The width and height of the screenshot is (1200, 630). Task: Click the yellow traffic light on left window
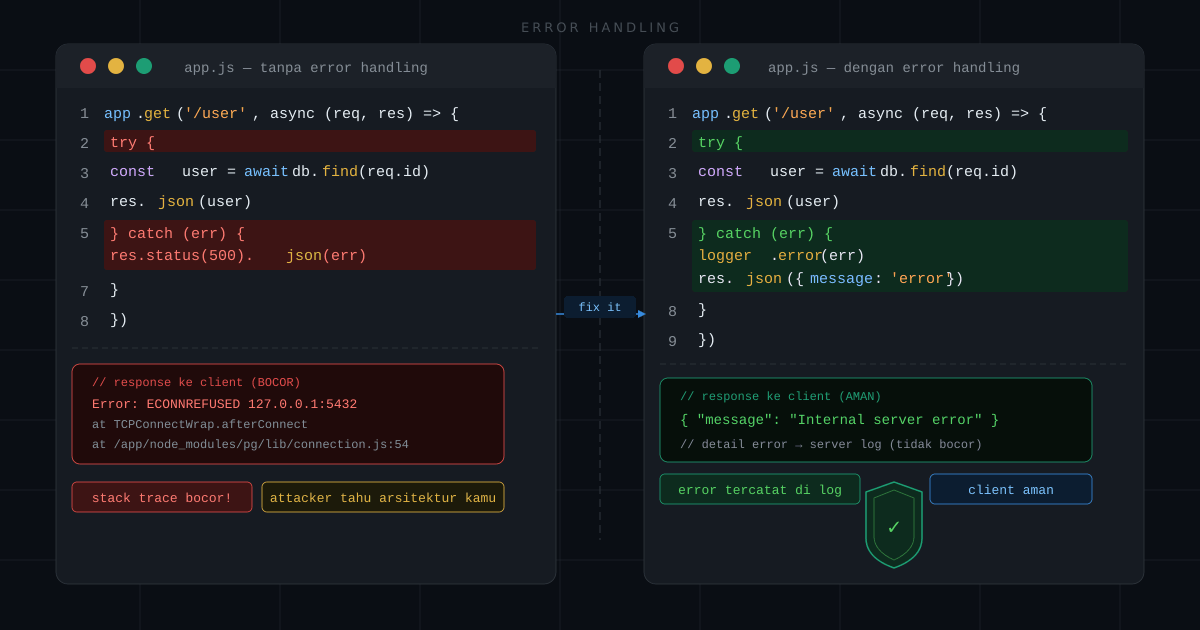point(116,66)
